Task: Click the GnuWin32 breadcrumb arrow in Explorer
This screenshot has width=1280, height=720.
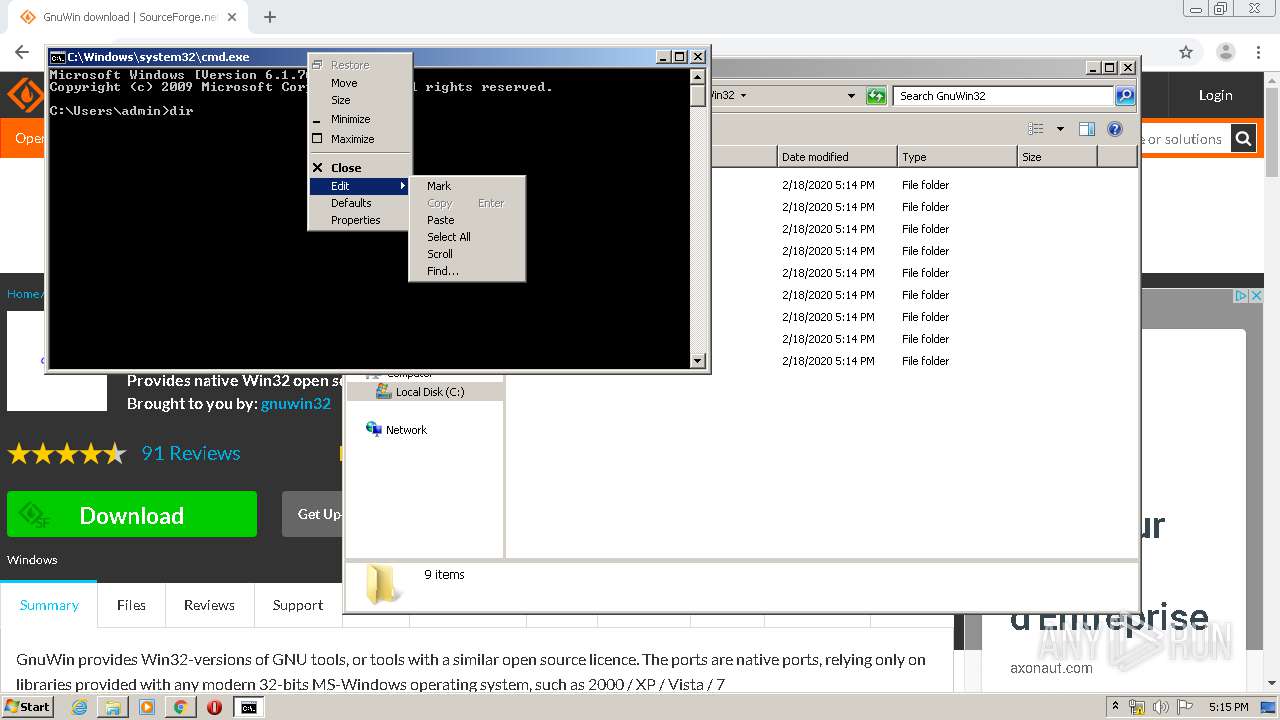Action: (x=743, y=96)
